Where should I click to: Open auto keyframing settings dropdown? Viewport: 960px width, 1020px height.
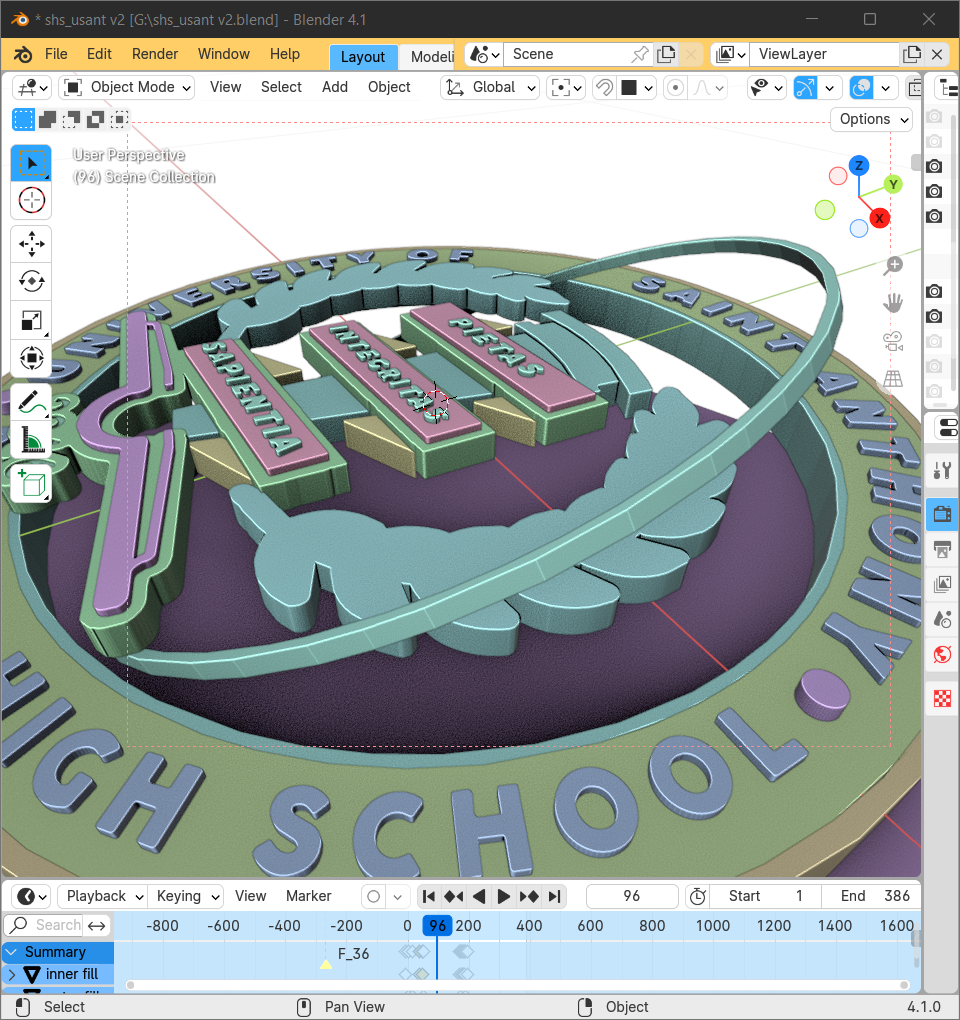coord(397,896)
